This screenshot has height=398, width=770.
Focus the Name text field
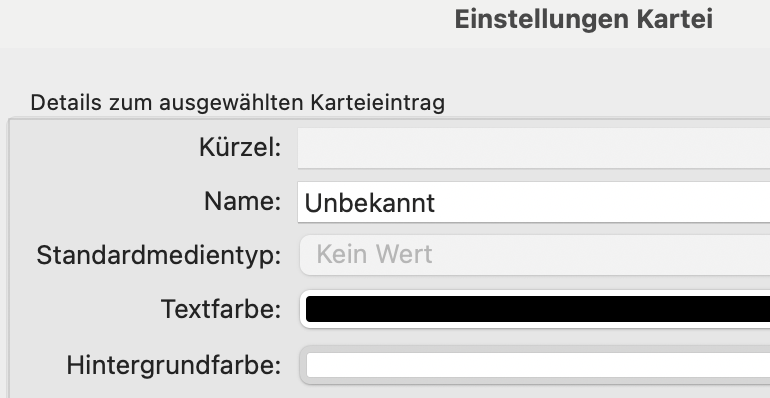[534, 202]
